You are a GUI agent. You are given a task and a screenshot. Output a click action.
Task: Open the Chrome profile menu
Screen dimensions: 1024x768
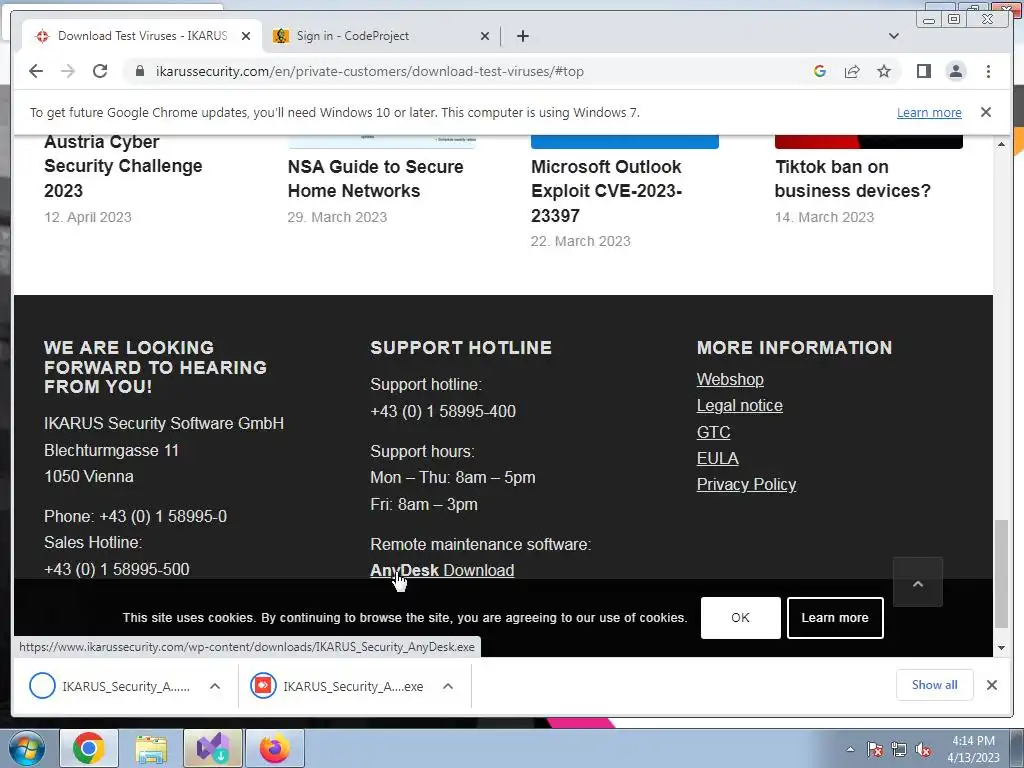(956, 71)
